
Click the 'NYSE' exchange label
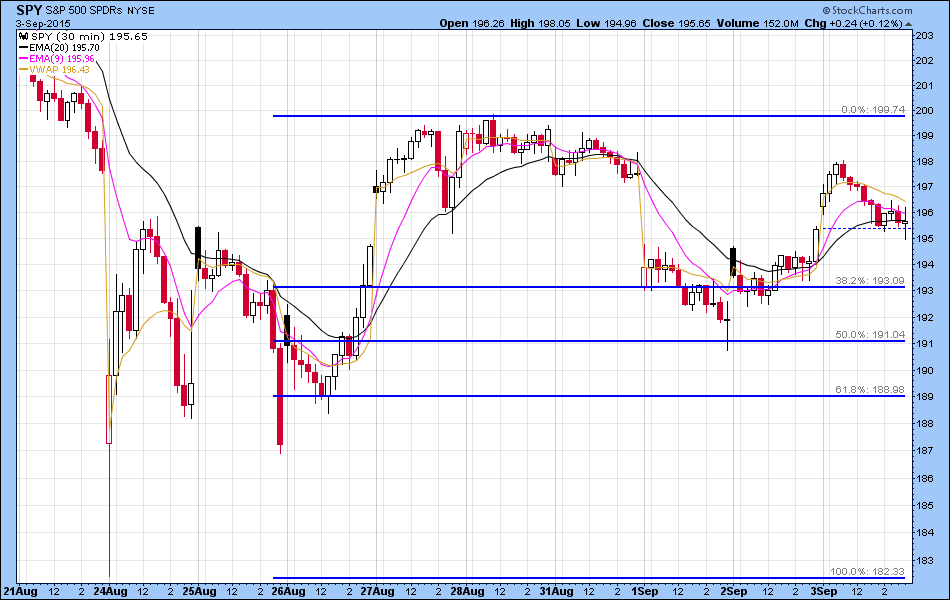coord(141,11)
